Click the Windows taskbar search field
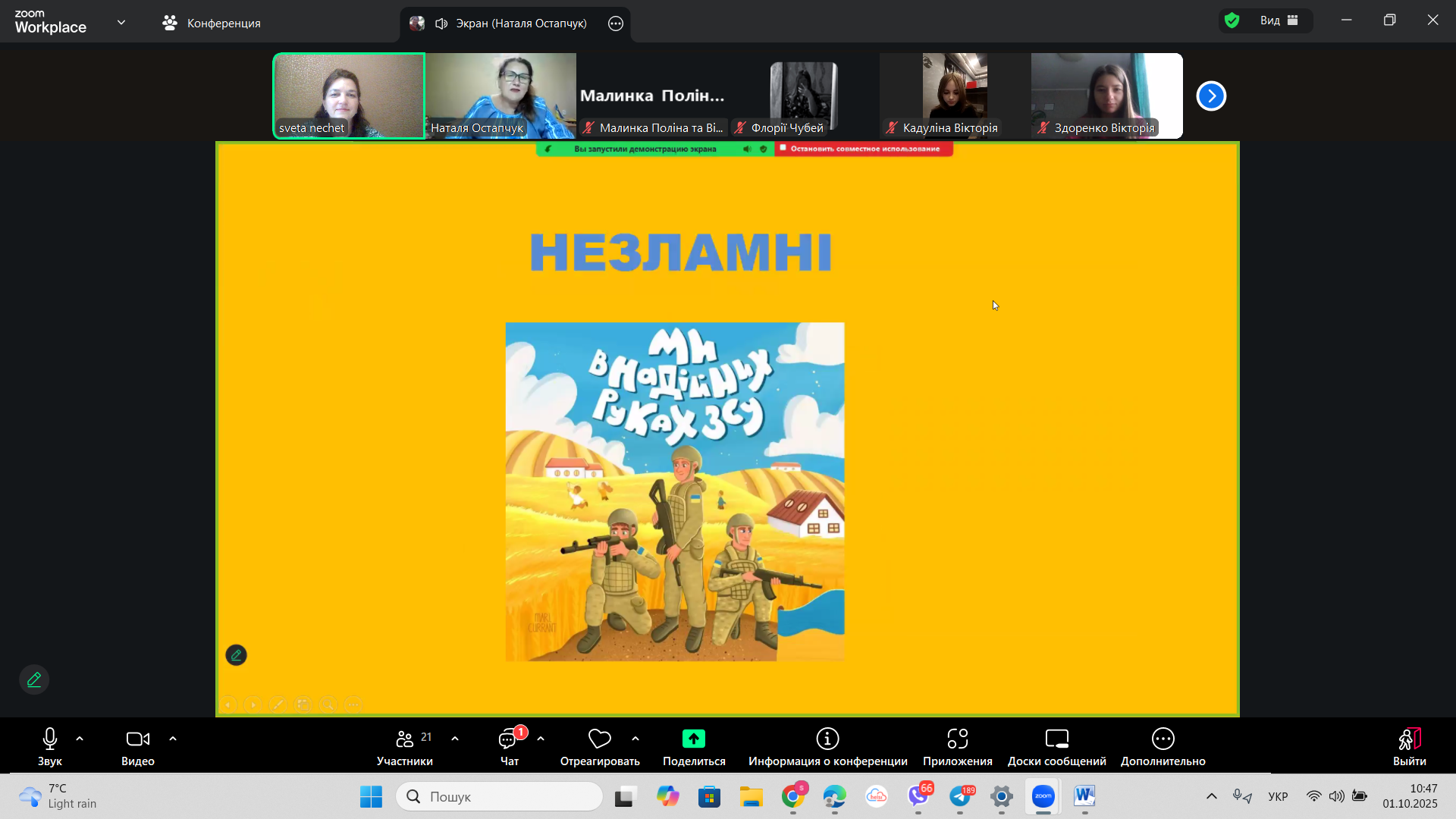1456x819 pixels. 500,796
